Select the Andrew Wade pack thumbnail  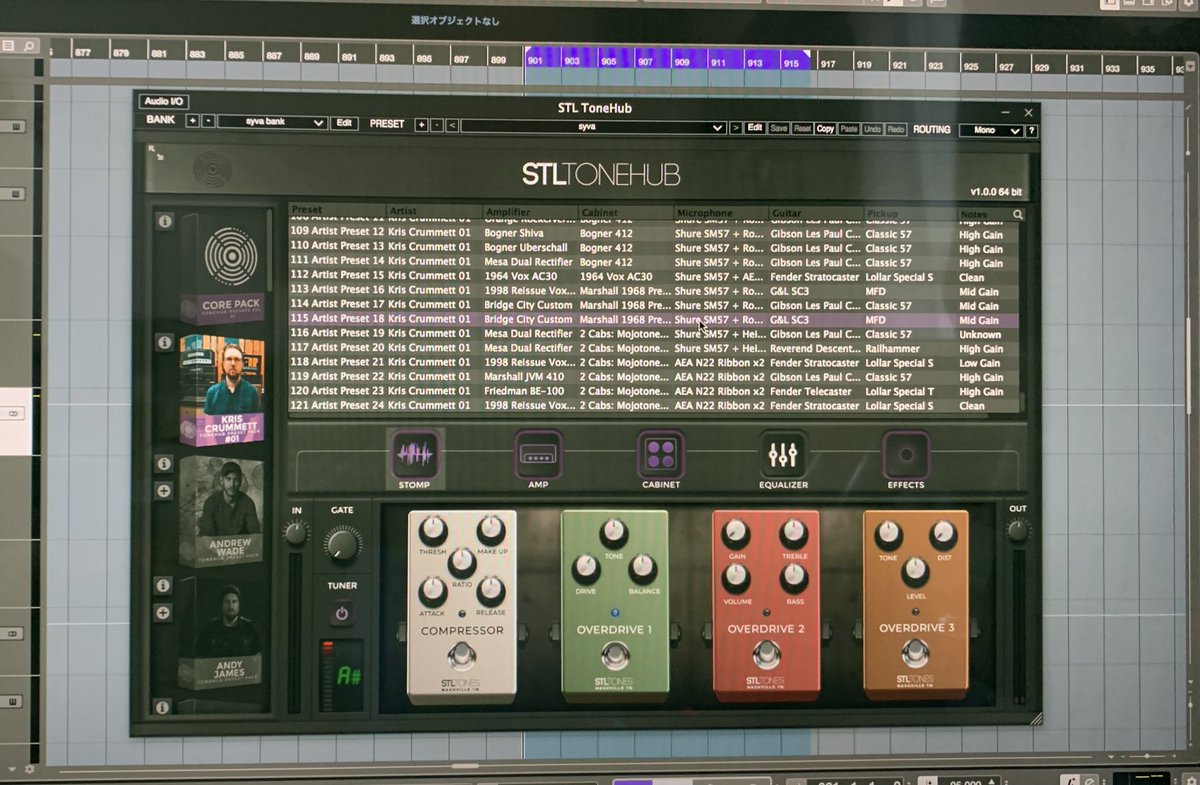[x=222, y=512]
